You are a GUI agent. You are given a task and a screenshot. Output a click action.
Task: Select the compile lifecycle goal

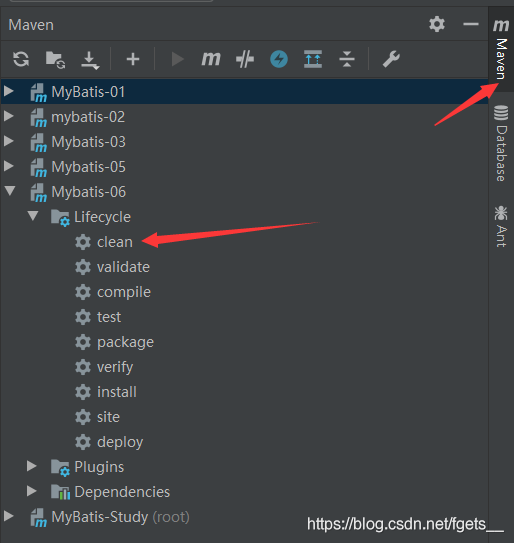(x=124, y=292)
